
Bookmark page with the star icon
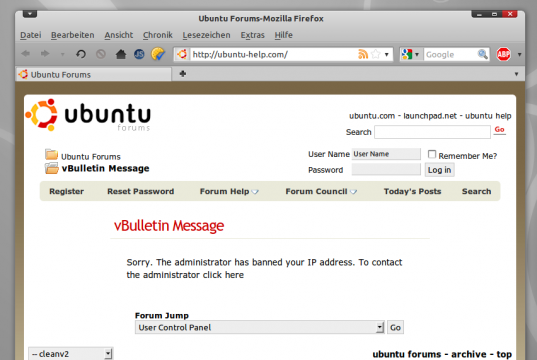376,54
